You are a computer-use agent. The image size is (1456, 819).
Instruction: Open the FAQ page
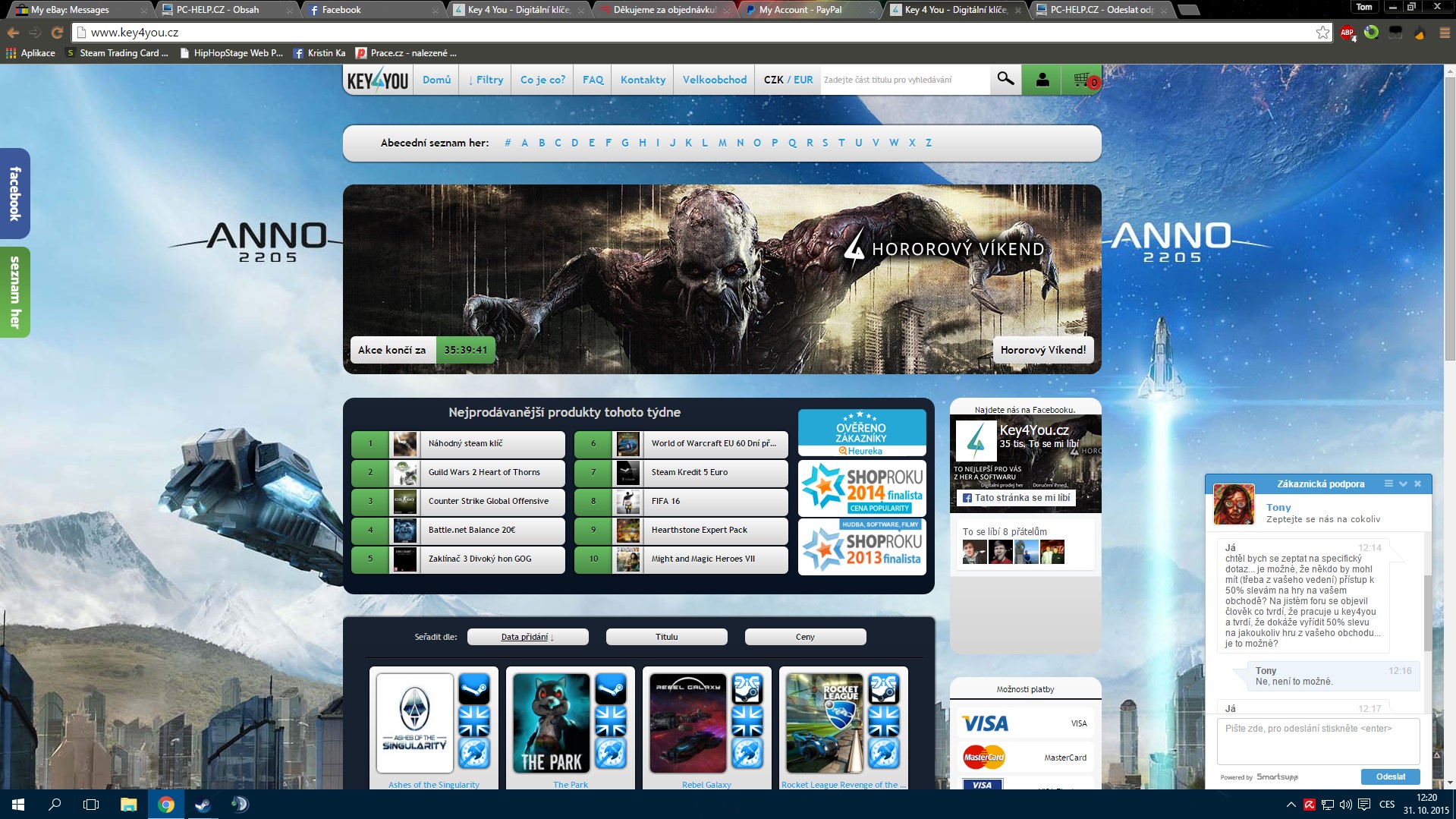click(593, 80)
